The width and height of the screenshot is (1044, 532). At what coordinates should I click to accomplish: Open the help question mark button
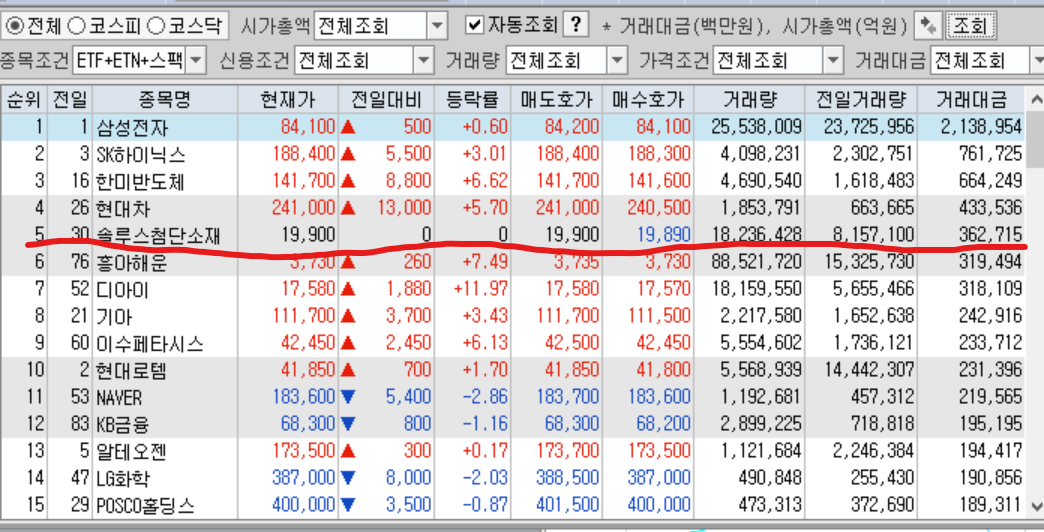[576, 25]
